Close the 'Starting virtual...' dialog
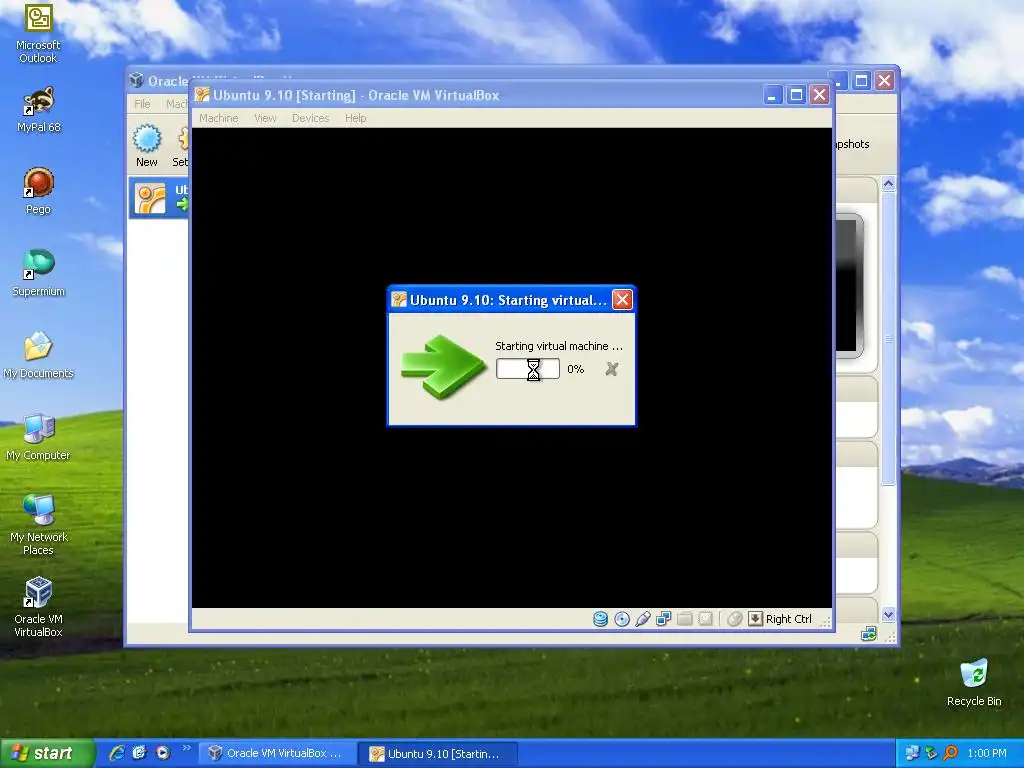This screenshot has width=1024, height=768. [x=622, y=300]
